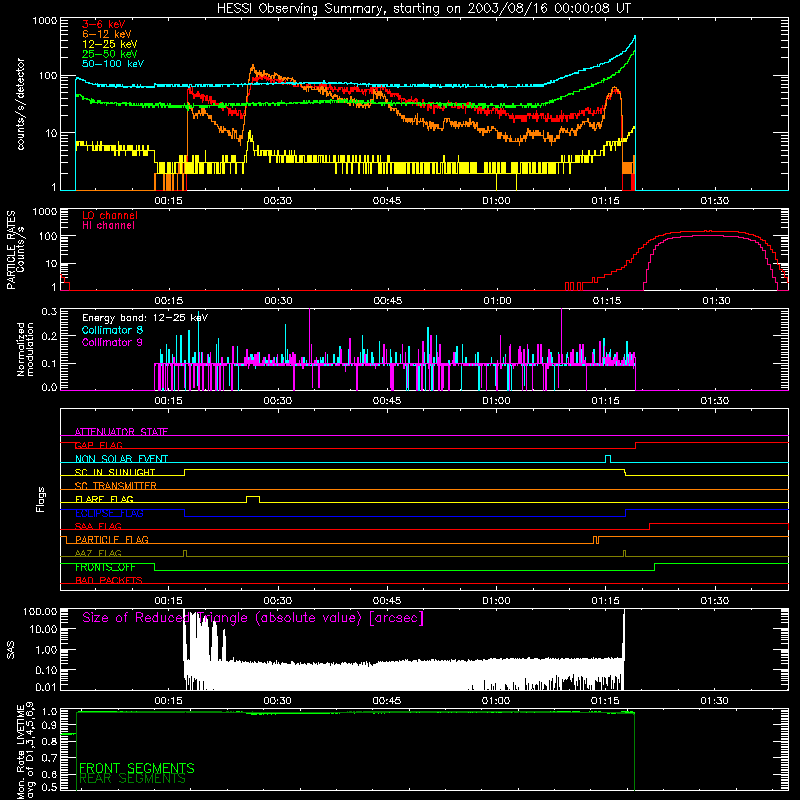The height and width of the screenshot is (800, 800).
Task: Click the yellow 12-25 keV legend entry in the top plot
Action: tap(109, 44)
